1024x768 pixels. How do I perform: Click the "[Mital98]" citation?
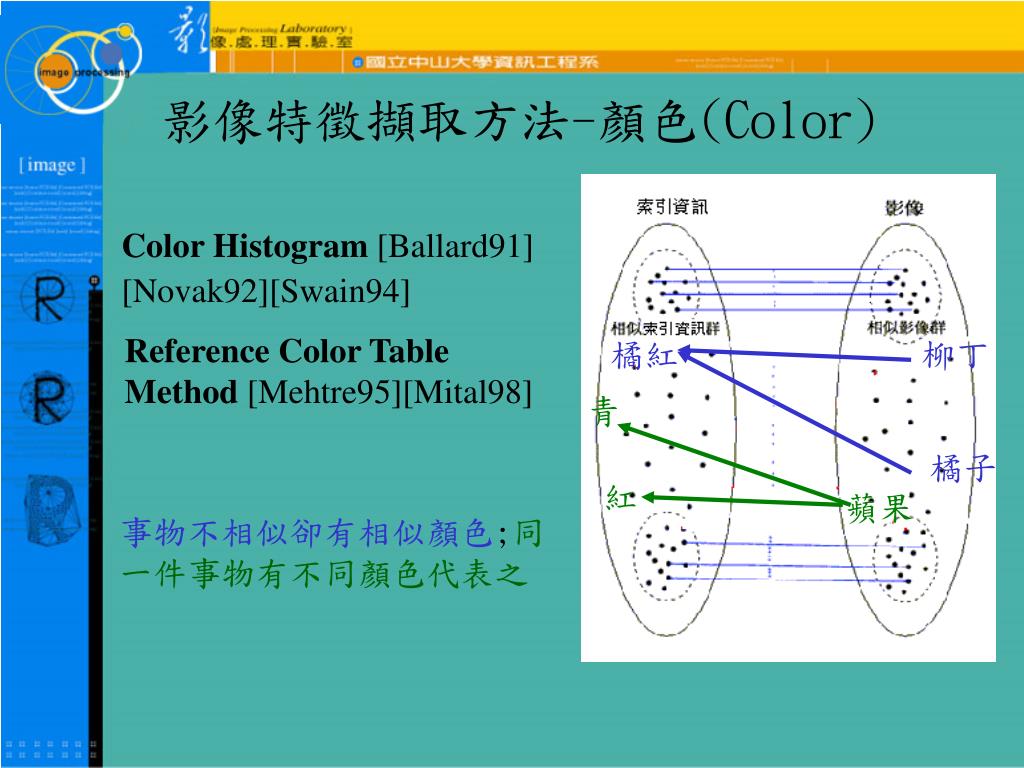point(468,392)
